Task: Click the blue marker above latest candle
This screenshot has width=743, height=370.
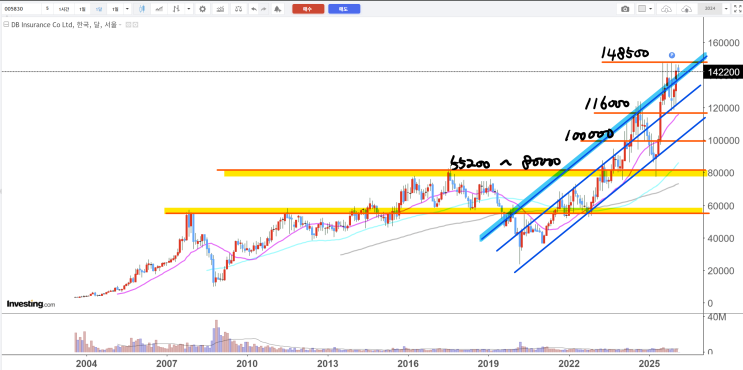Action: pyautogui.click(x=671, y=55)
